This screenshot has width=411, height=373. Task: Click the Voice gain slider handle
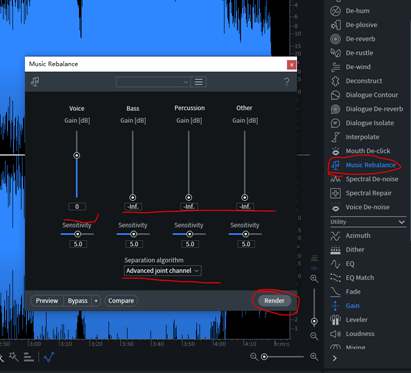[x=77, y=155]
